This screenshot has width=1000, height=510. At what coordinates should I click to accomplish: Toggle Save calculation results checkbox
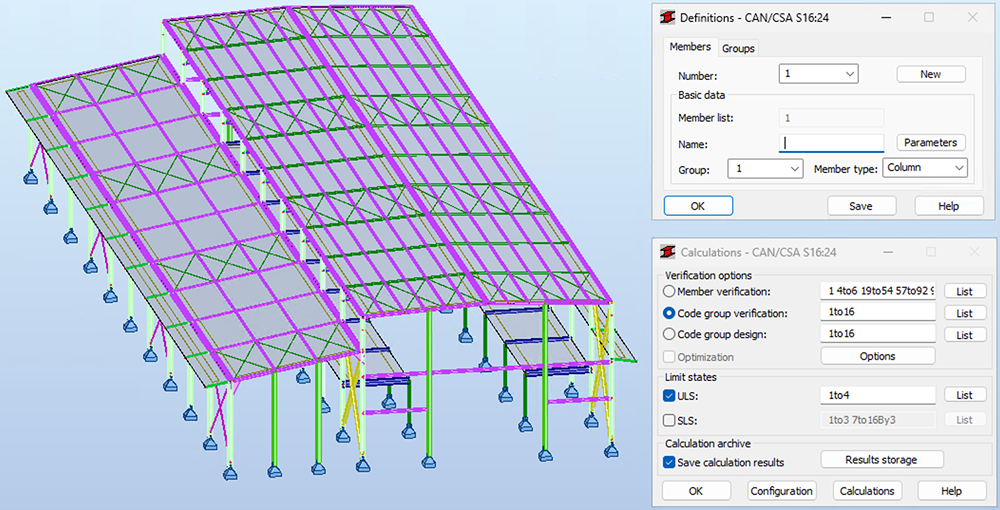669,462
